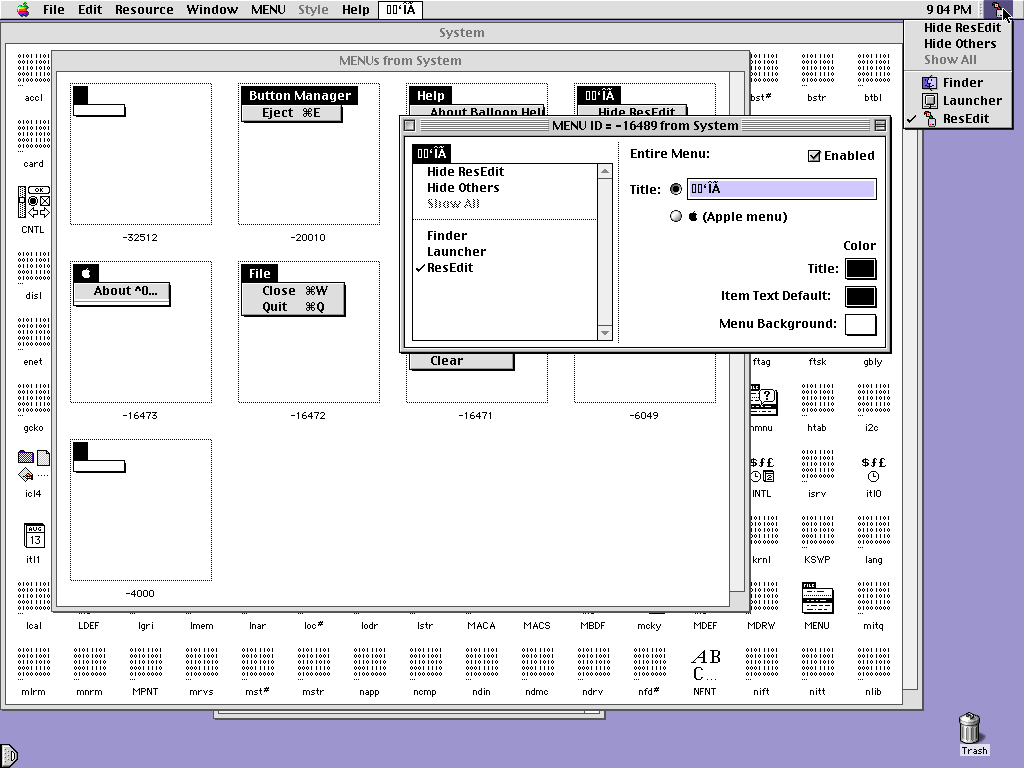Select File MENU -16472 thumbnail
This screenshot has width=1024, height=768.
(309, 332)
